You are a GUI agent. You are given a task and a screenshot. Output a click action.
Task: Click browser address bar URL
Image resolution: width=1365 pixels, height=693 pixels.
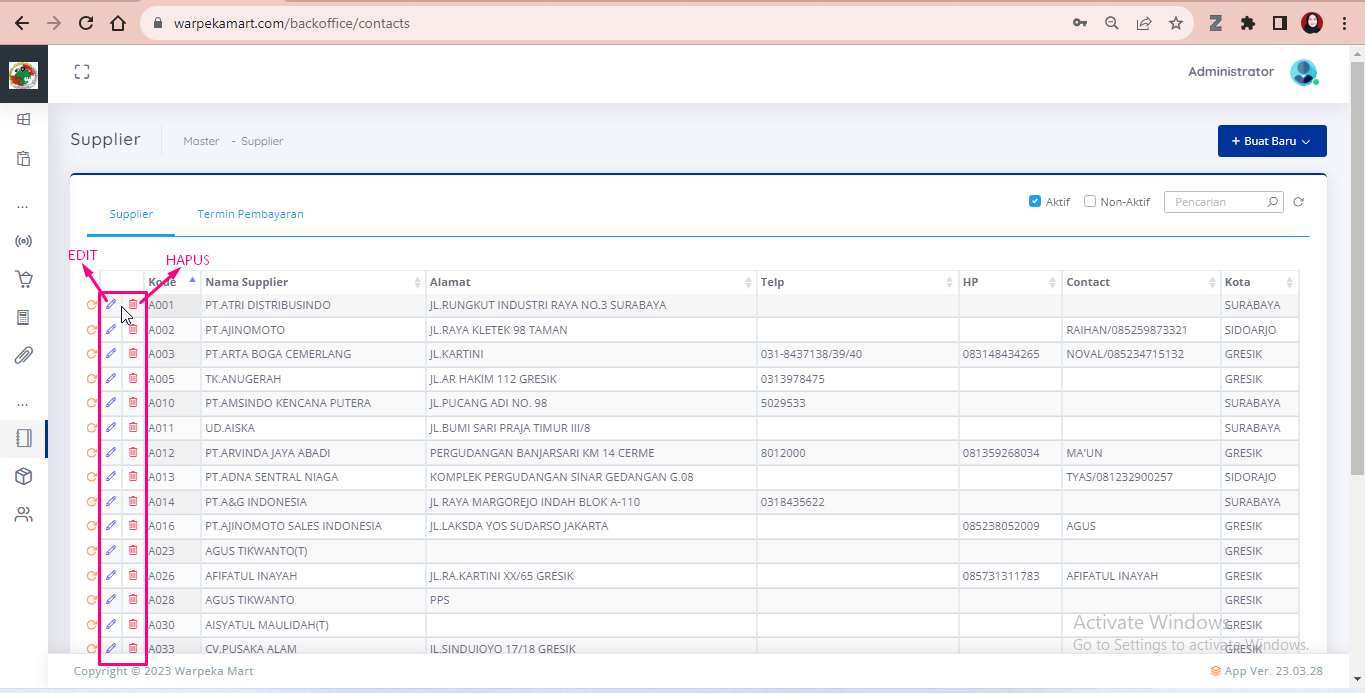292,23
